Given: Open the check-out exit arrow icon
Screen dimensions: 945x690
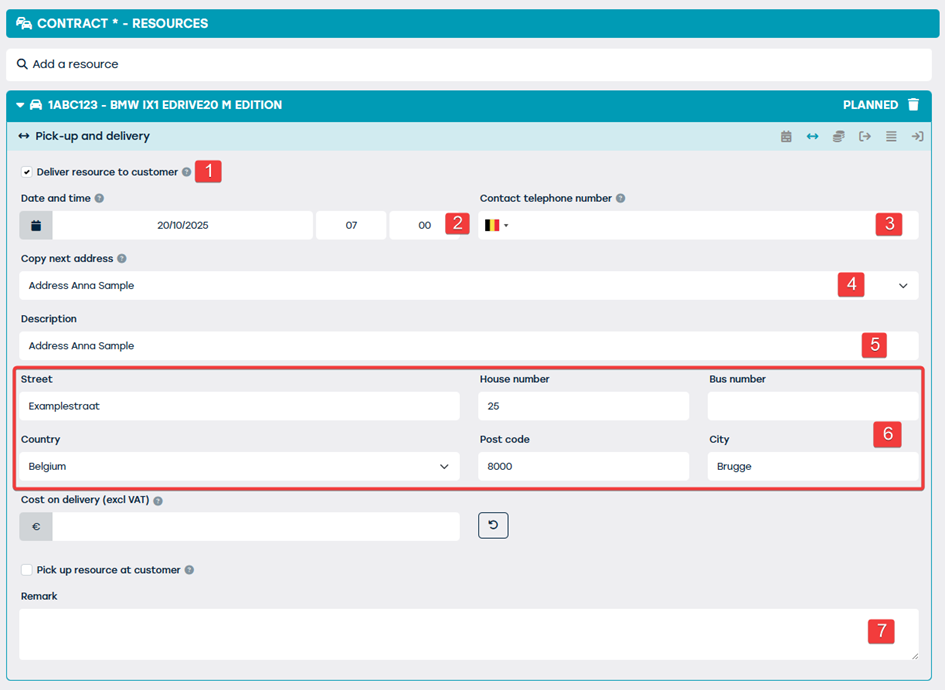Looking at the screenshot, I should click(865, 136).
